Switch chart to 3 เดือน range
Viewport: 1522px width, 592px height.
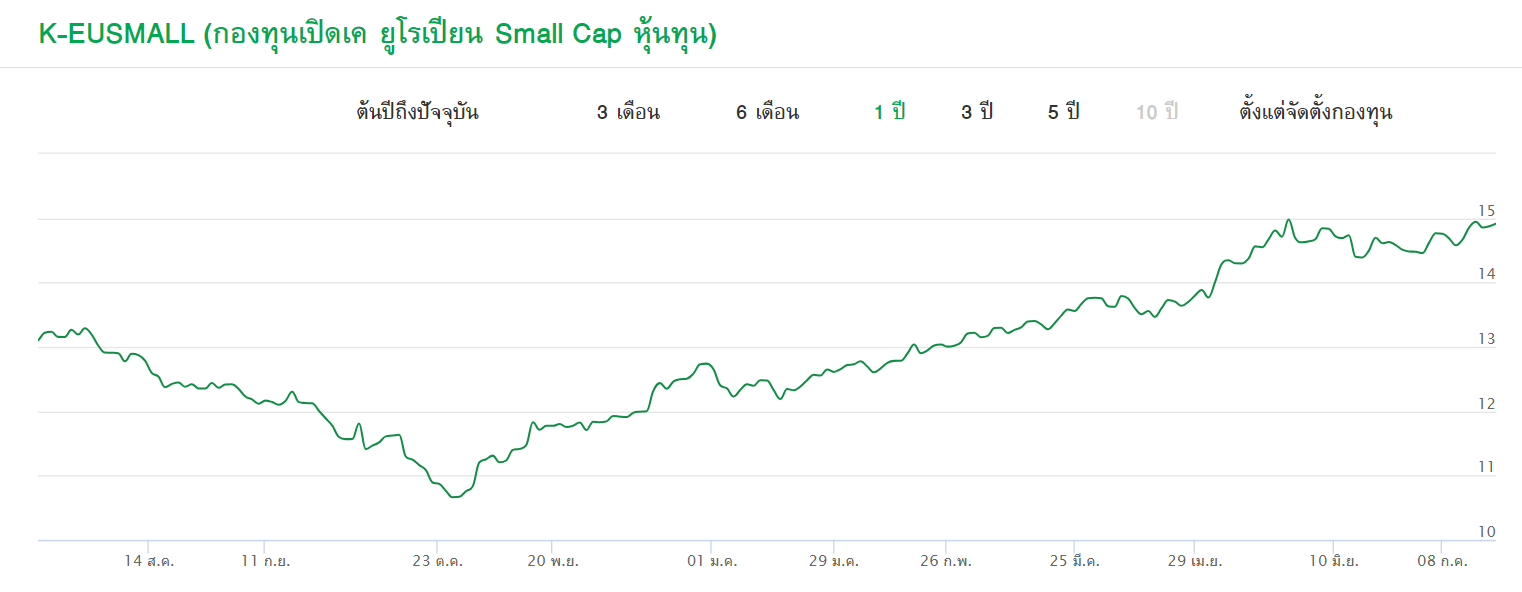628,112
